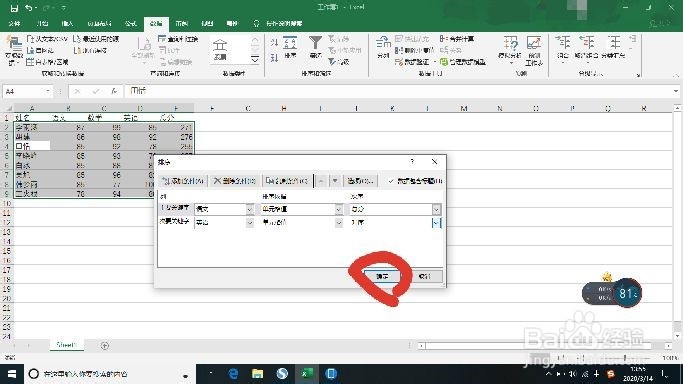The width and height of the screenshot is (683, 384).
Task: Open primary key Order dropdown
Action: 436,209
